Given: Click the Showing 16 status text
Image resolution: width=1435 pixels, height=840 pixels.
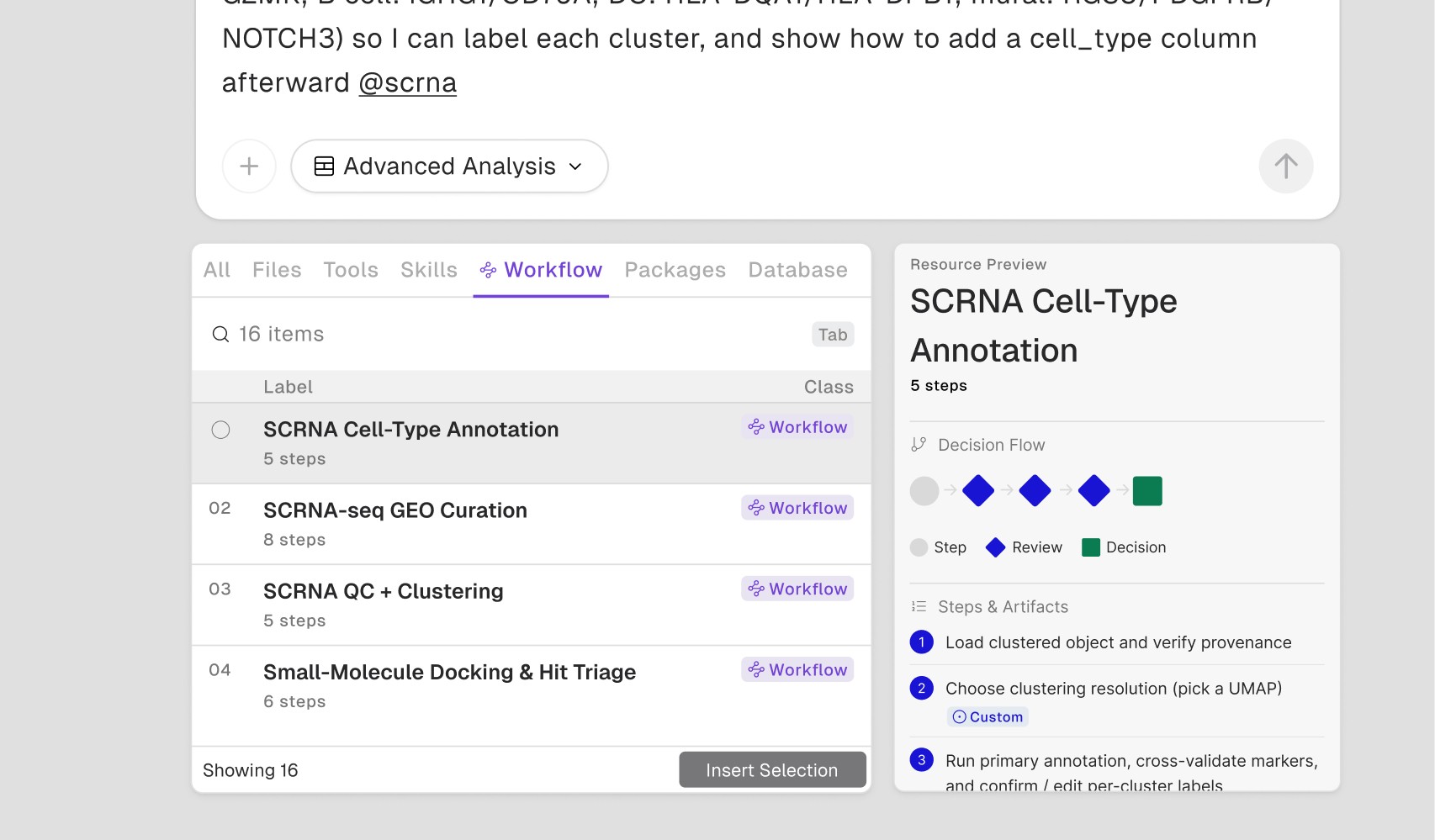Looking at the screenshot, I should coord(251,770).
